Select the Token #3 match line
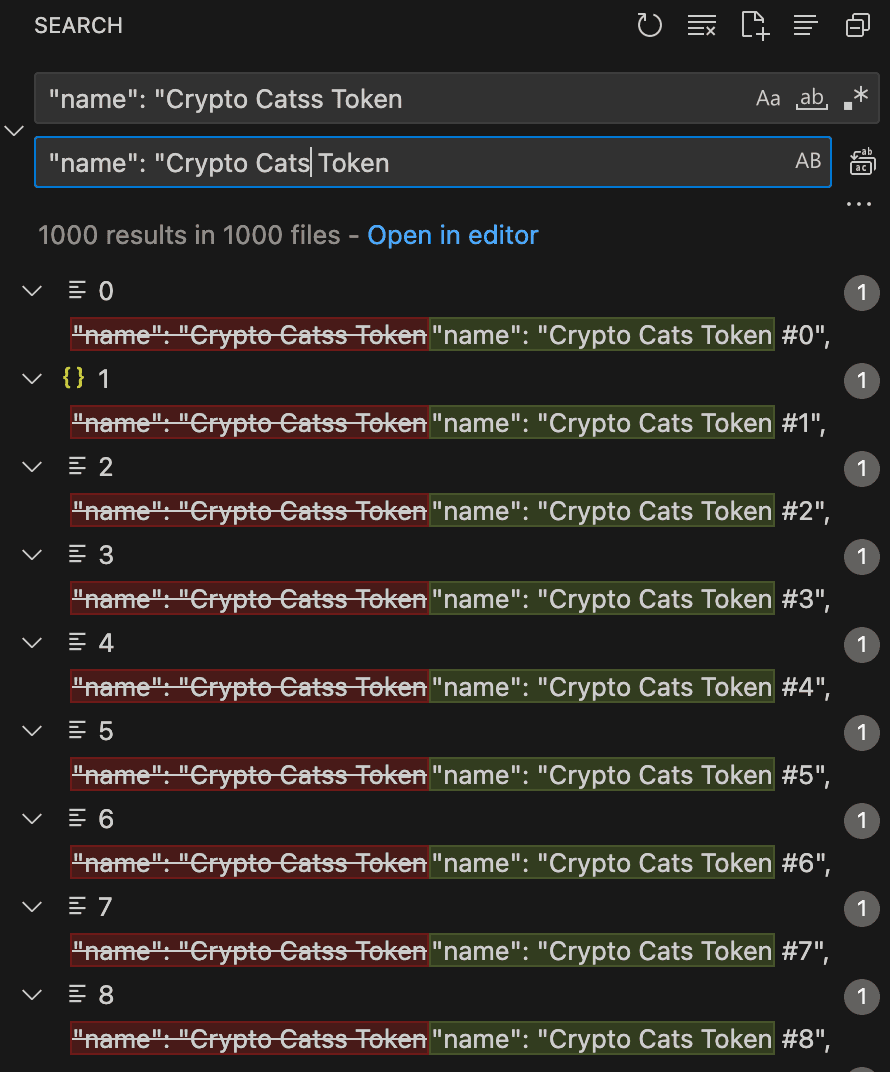The image size is (890, 1072). click(450, 599)
